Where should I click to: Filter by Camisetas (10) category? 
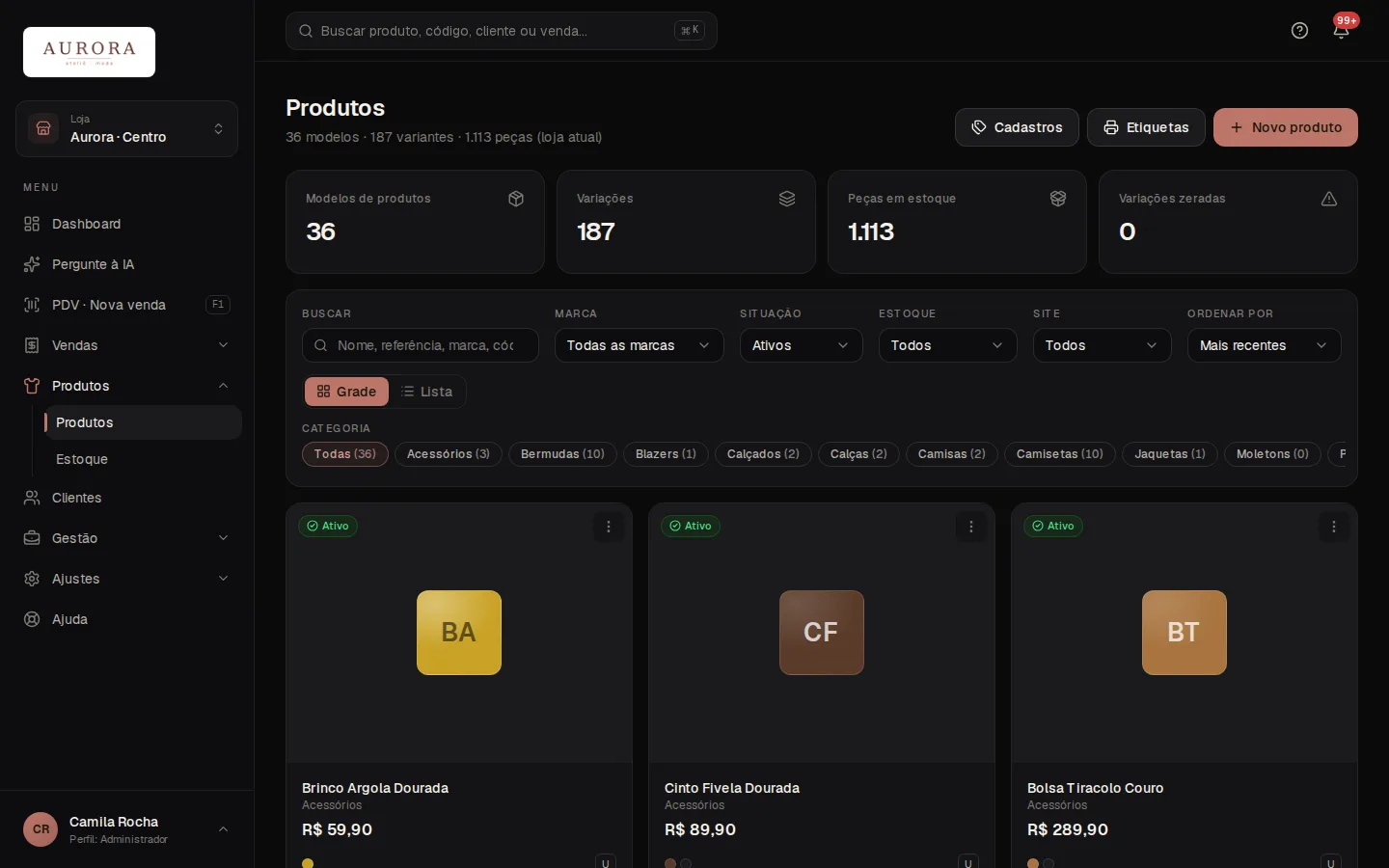coord(1060,454)
